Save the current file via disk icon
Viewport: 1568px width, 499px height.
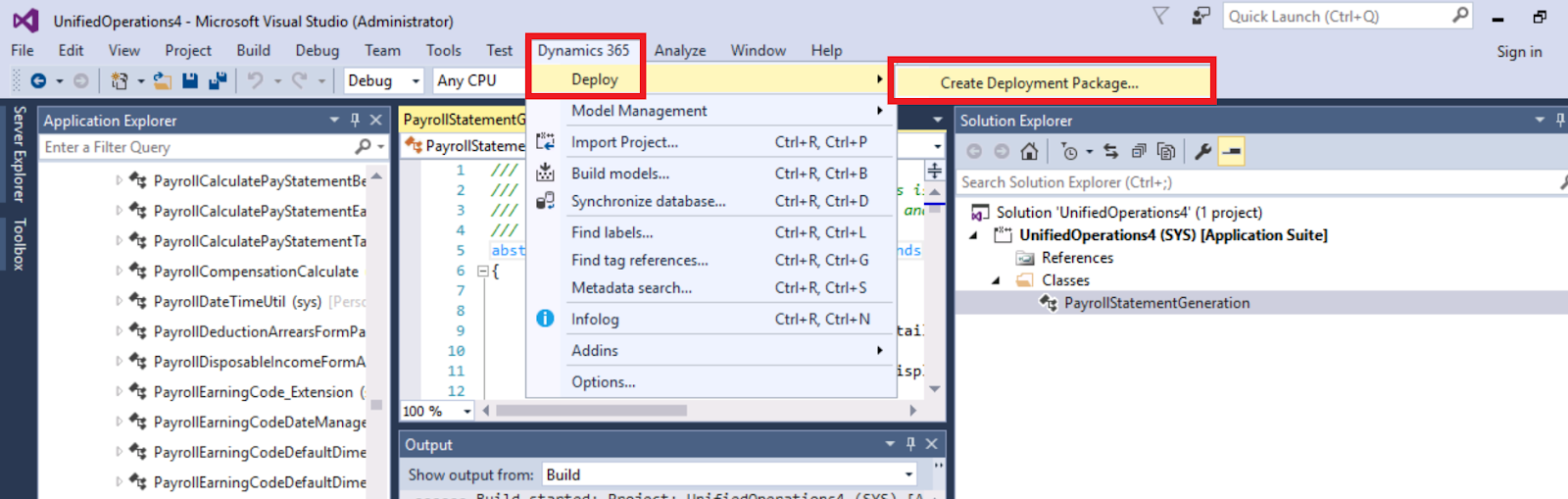pos(190,80)
